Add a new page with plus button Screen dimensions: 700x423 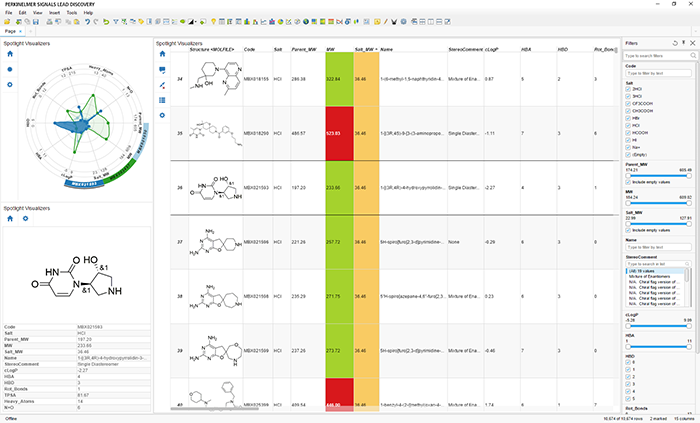30,31
